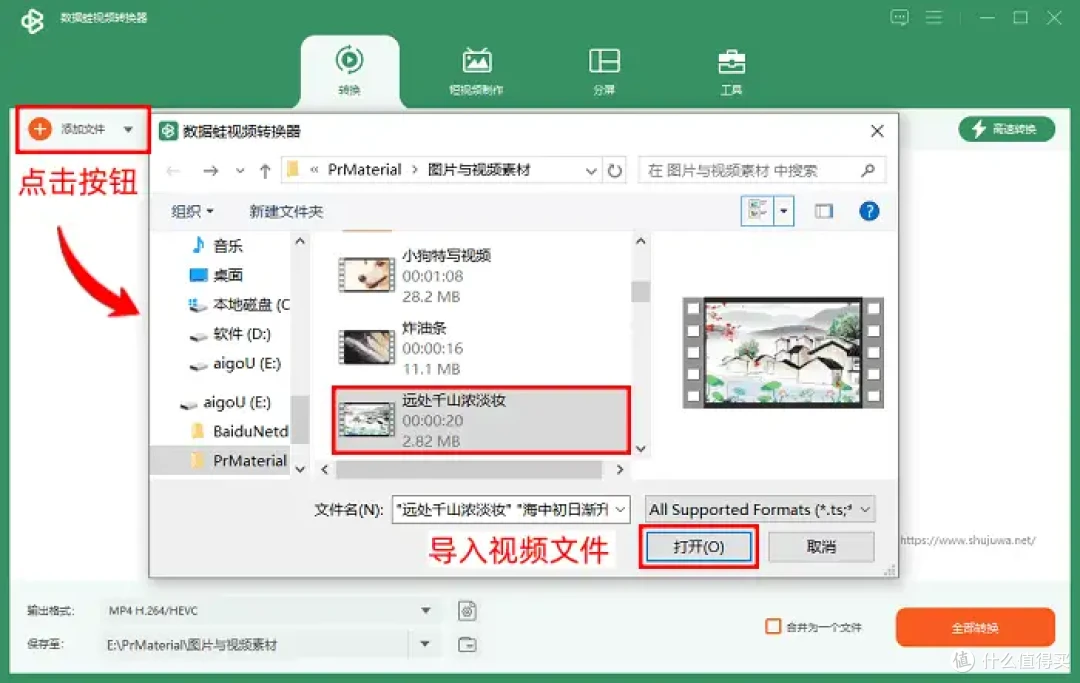Open the 短视频制作 tab
1080x683 pixels.
pyautogui.click(x=476, y=71)
